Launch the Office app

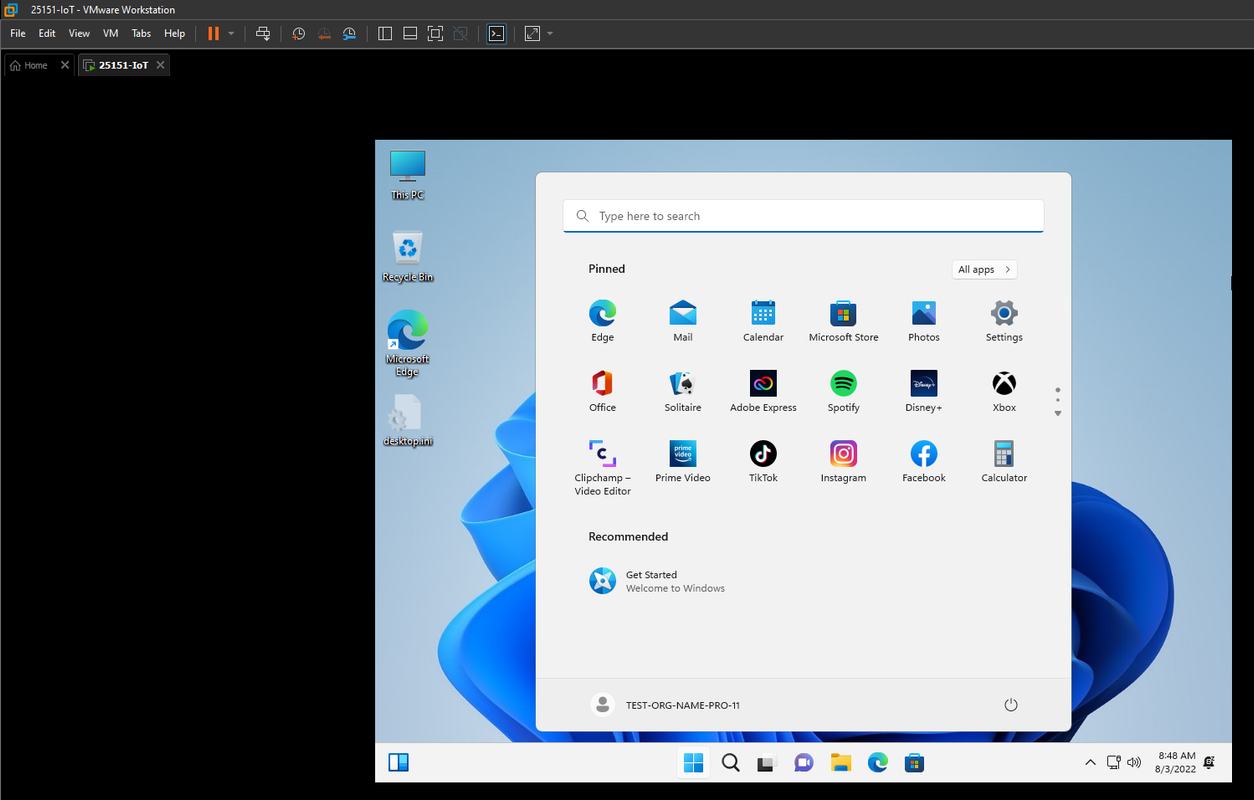tap(602, 391)
